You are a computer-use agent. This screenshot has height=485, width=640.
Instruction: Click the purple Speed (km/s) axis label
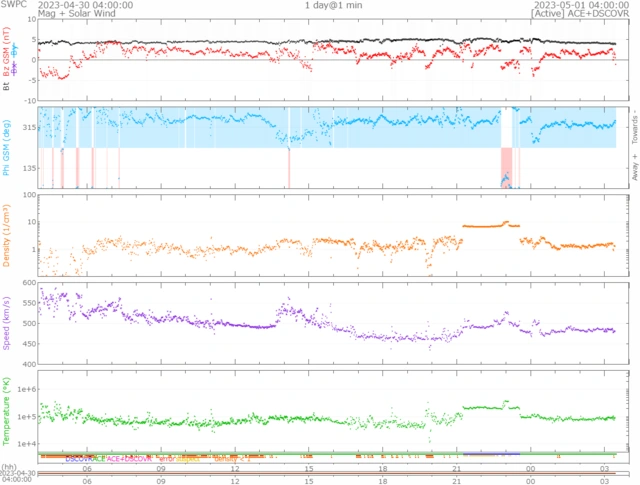(x=8, y=324)
